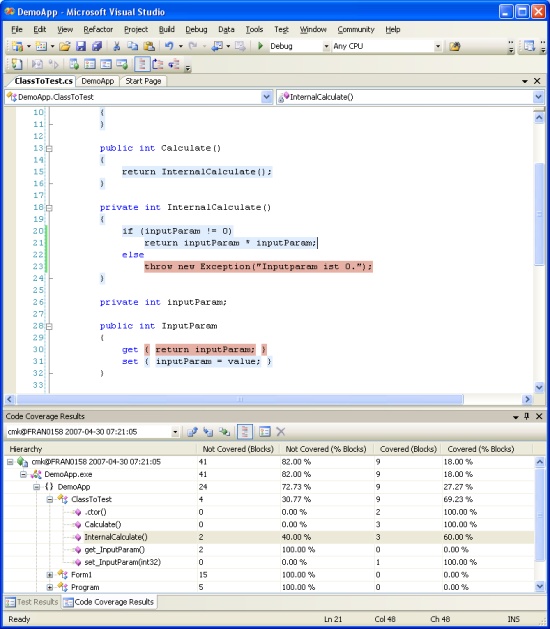This screenshot has width=550, height=629.
Task: Open the coverage run cmk@FRAN0158 dropdown
Action: pos(175,432)
